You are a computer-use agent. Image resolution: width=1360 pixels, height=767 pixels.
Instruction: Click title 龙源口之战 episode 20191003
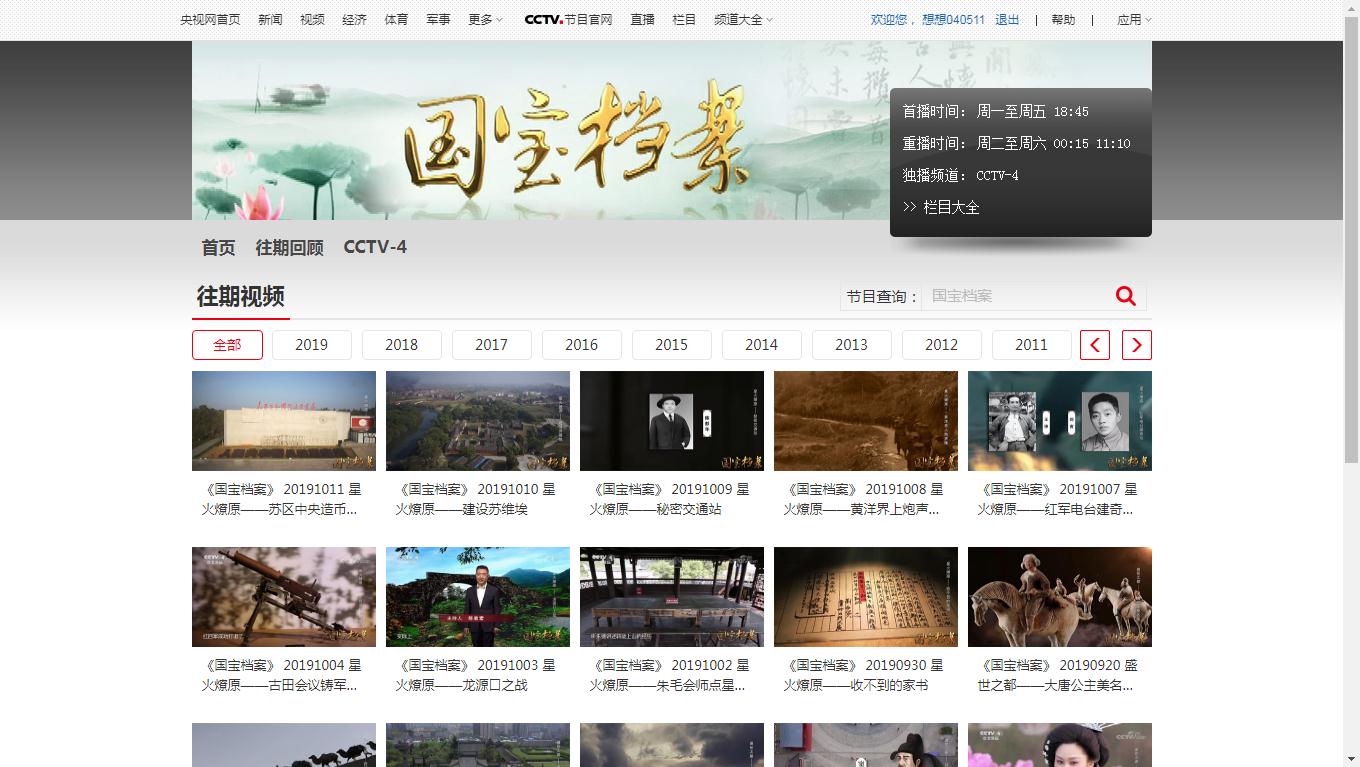coord(476,675)
